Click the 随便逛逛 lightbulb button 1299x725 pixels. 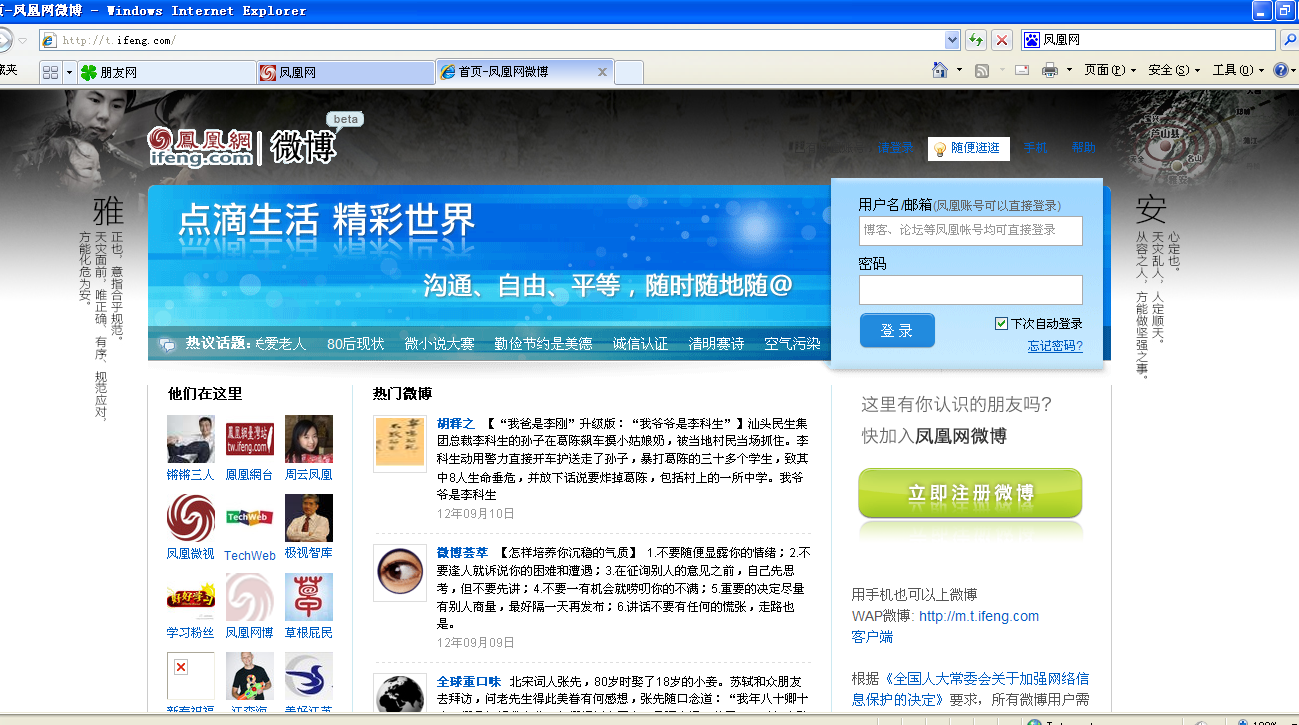tap(968, 148)
